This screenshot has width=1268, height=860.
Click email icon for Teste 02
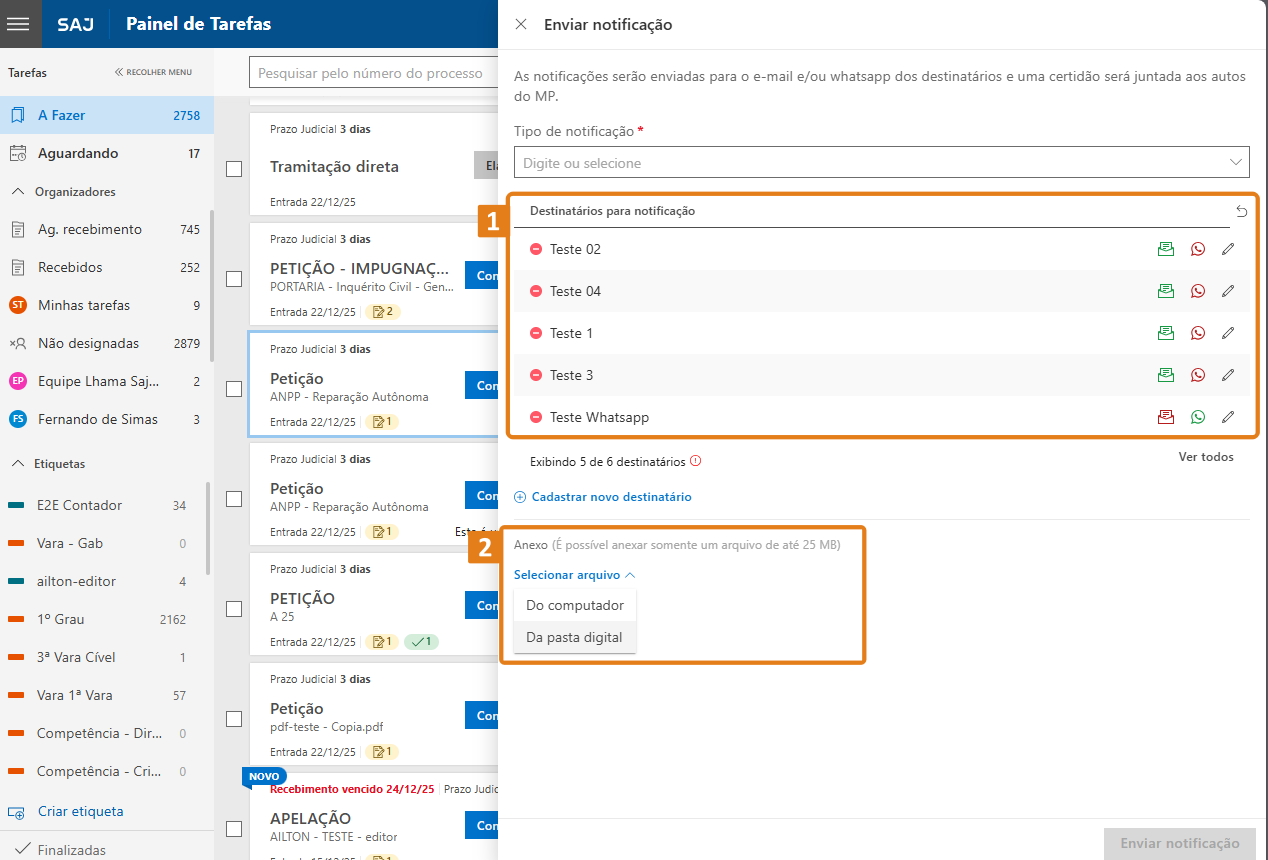(1165, 249)
